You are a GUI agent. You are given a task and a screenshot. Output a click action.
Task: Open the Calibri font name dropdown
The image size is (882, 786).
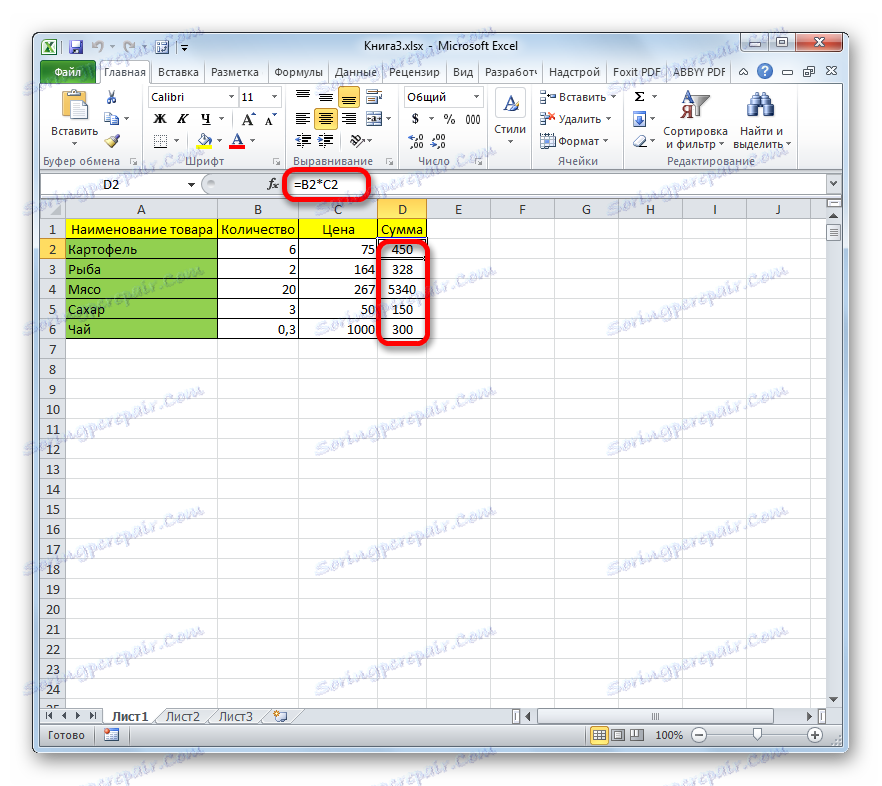tap(231, 97)
